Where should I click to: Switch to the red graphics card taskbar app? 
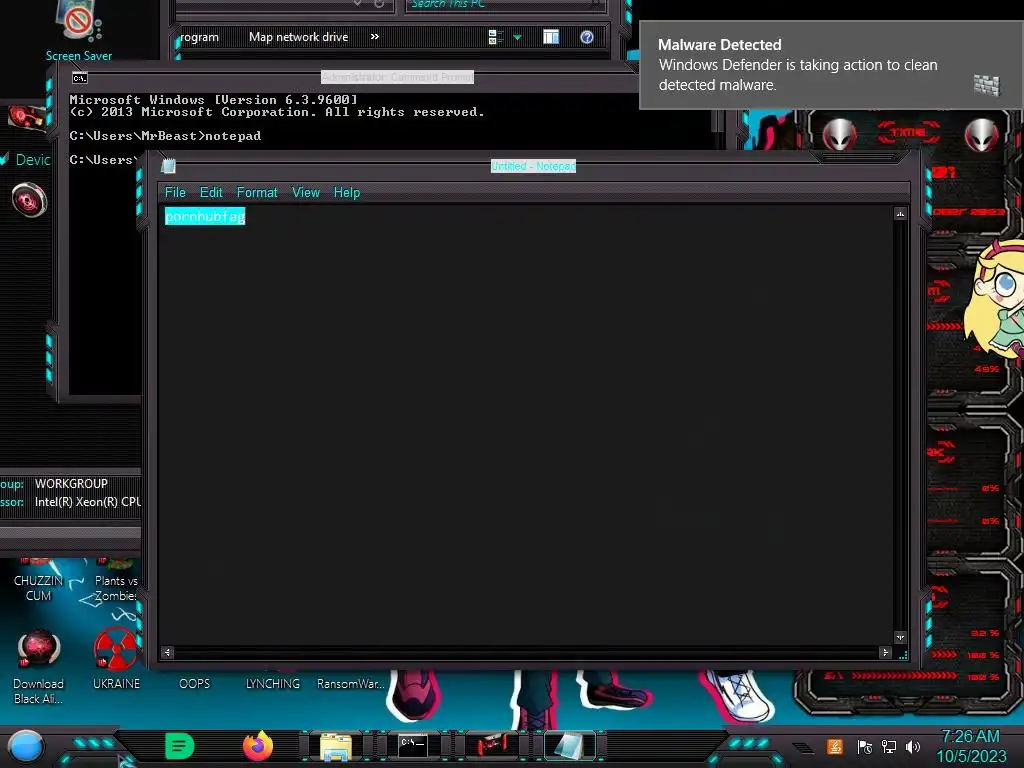point(491,746)
